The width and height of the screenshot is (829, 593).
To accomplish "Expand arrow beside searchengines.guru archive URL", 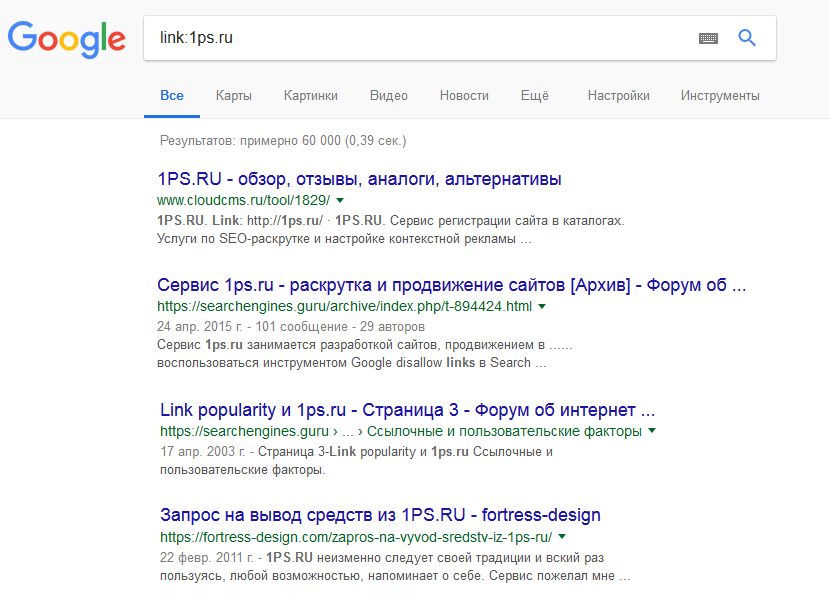I will click(x=542, y=305).
